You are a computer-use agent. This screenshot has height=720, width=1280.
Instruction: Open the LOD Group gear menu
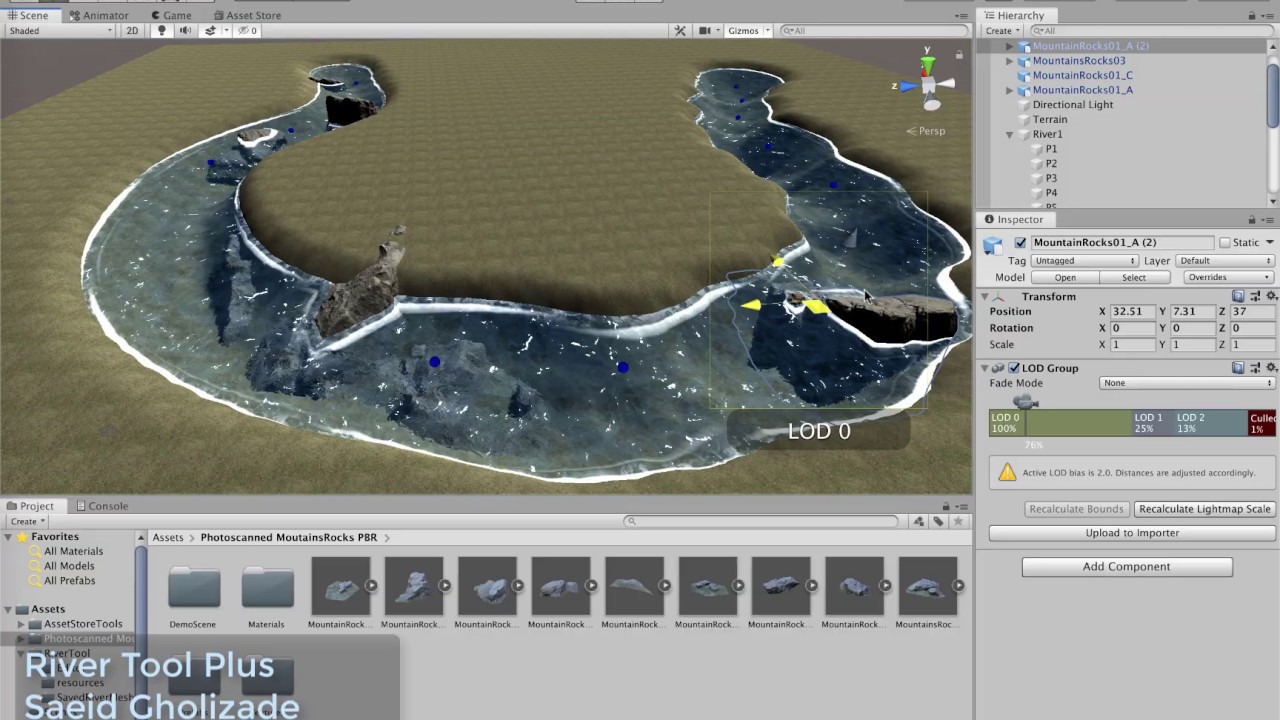point(1271,368)
